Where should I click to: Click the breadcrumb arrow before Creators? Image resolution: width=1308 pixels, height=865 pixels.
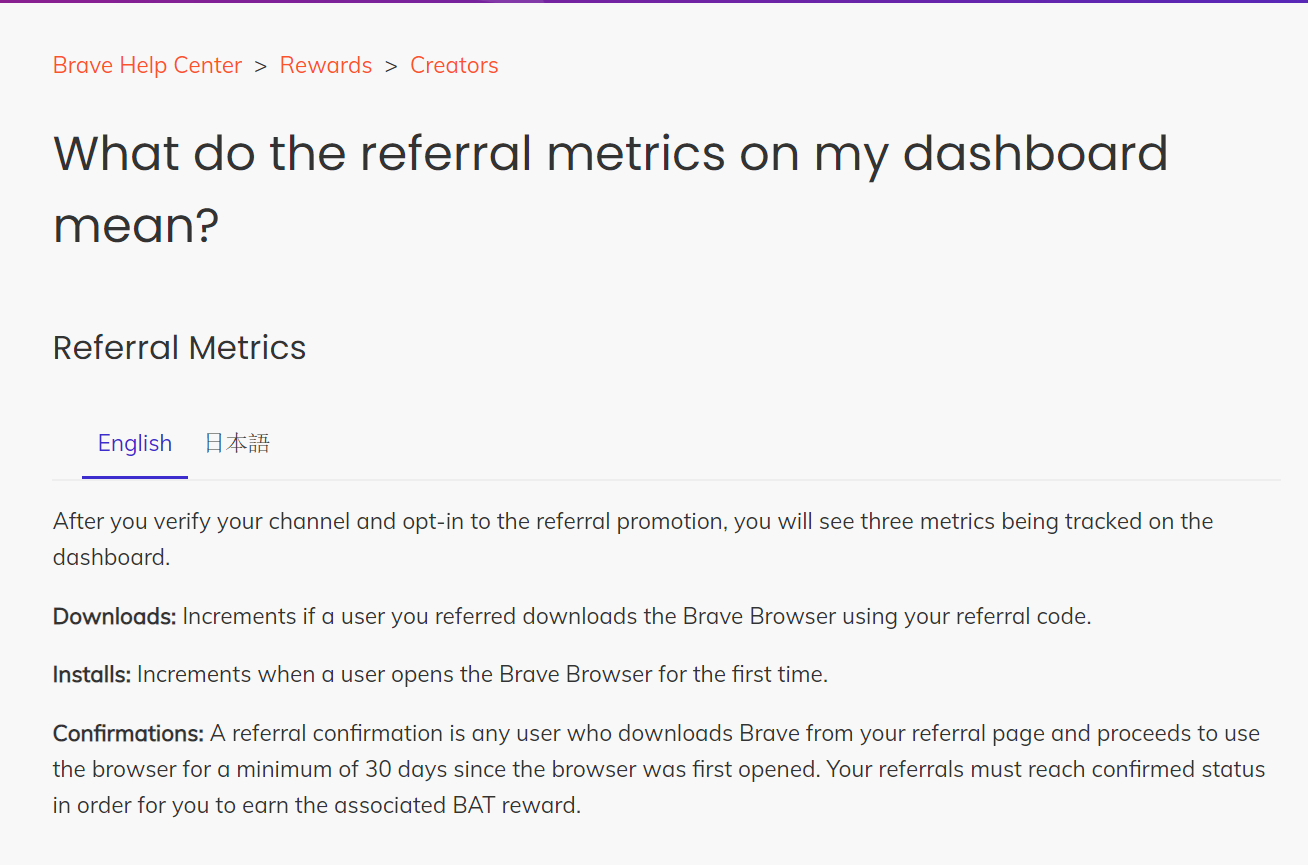391,66
